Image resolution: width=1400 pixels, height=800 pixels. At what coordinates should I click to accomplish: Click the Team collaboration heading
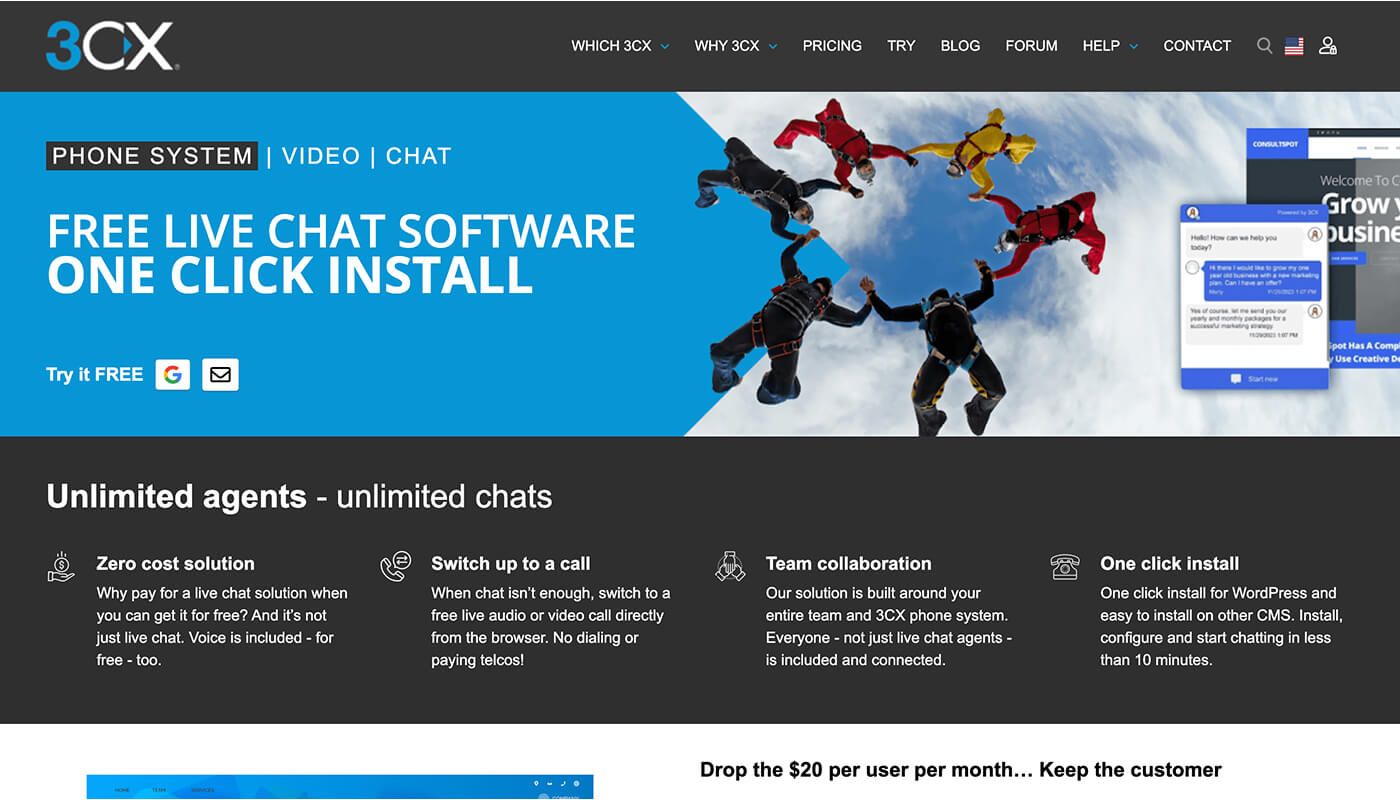click(x=848, y=564)
